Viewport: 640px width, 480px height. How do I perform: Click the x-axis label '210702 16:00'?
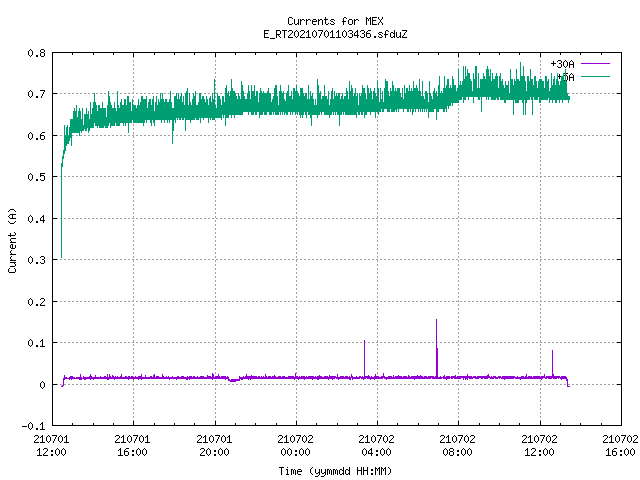[620, 446]
